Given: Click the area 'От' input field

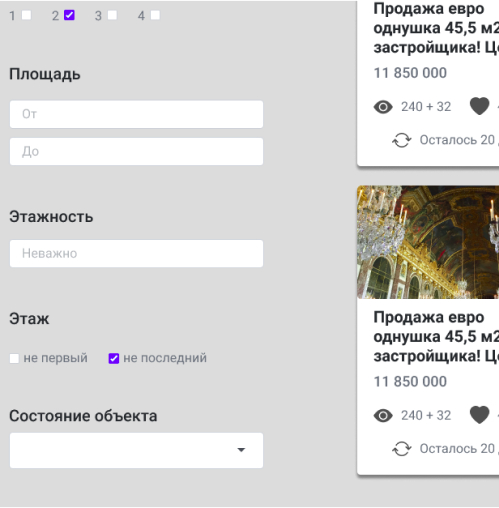Looking at the screenshot, I should 136,114.
